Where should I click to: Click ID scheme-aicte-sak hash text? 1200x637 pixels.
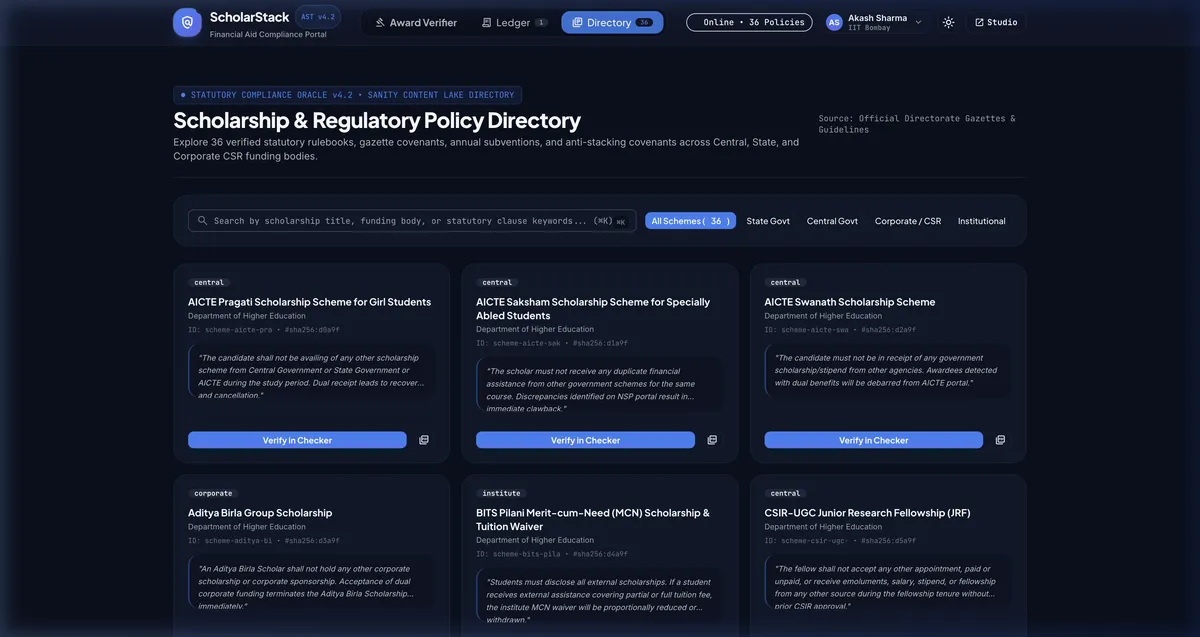click(x=552, y=343)
